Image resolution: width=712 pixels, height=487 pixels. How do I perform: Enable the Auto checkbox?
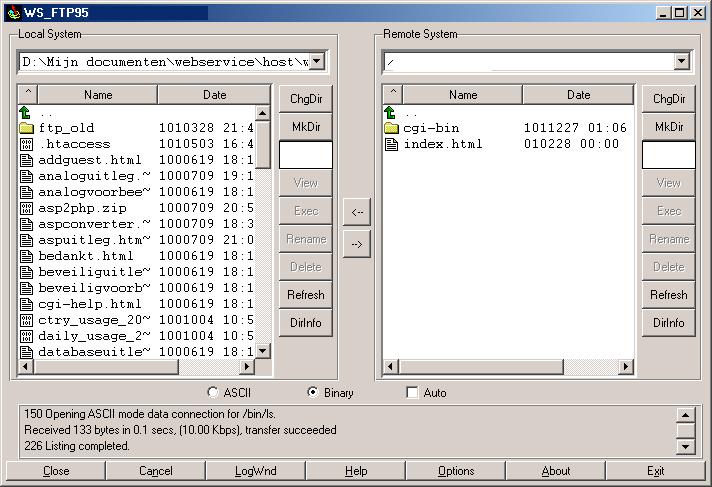(412, 393)
